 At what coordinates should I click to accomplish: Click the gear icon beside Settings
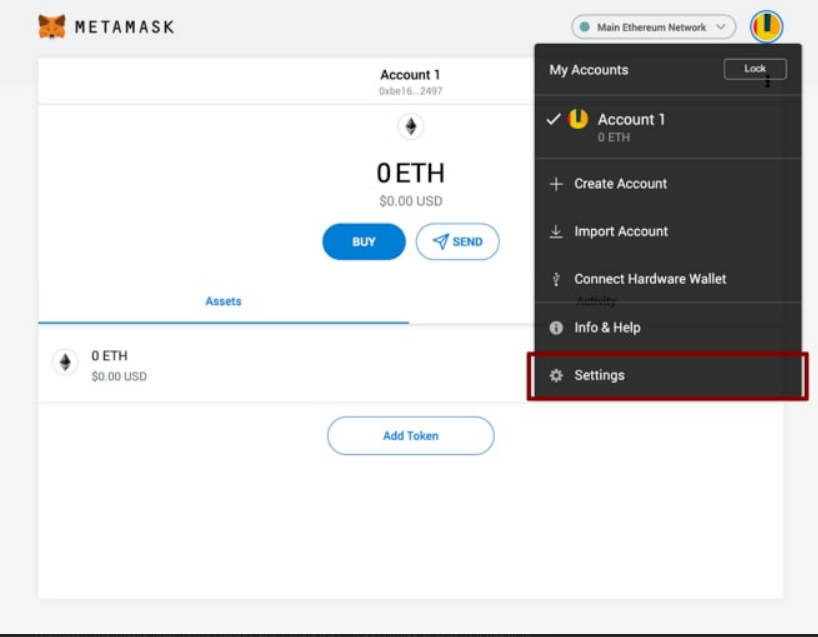(x=556, y=376)
